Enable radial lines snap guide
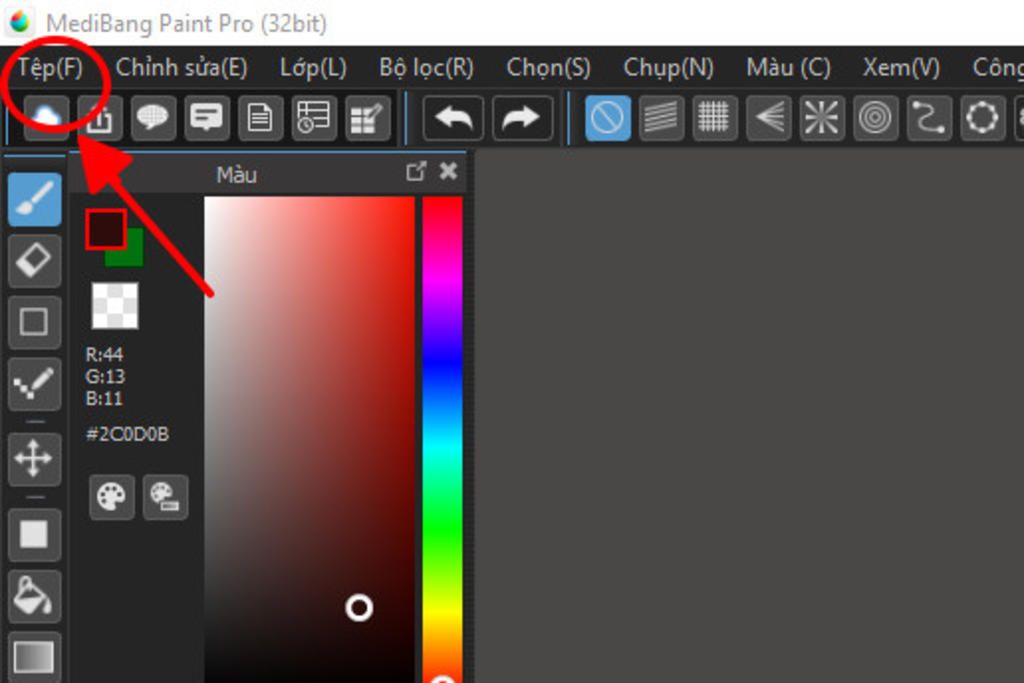 coord(822,118)
